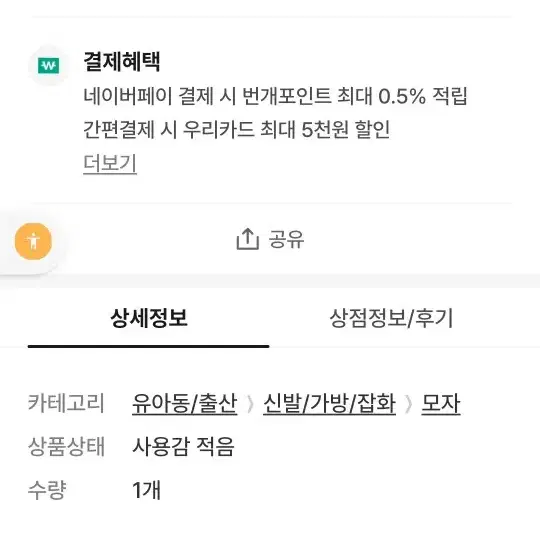
Task: Click chevron after 유아동/출산 breadcrumb
Action: coord(250,404)
